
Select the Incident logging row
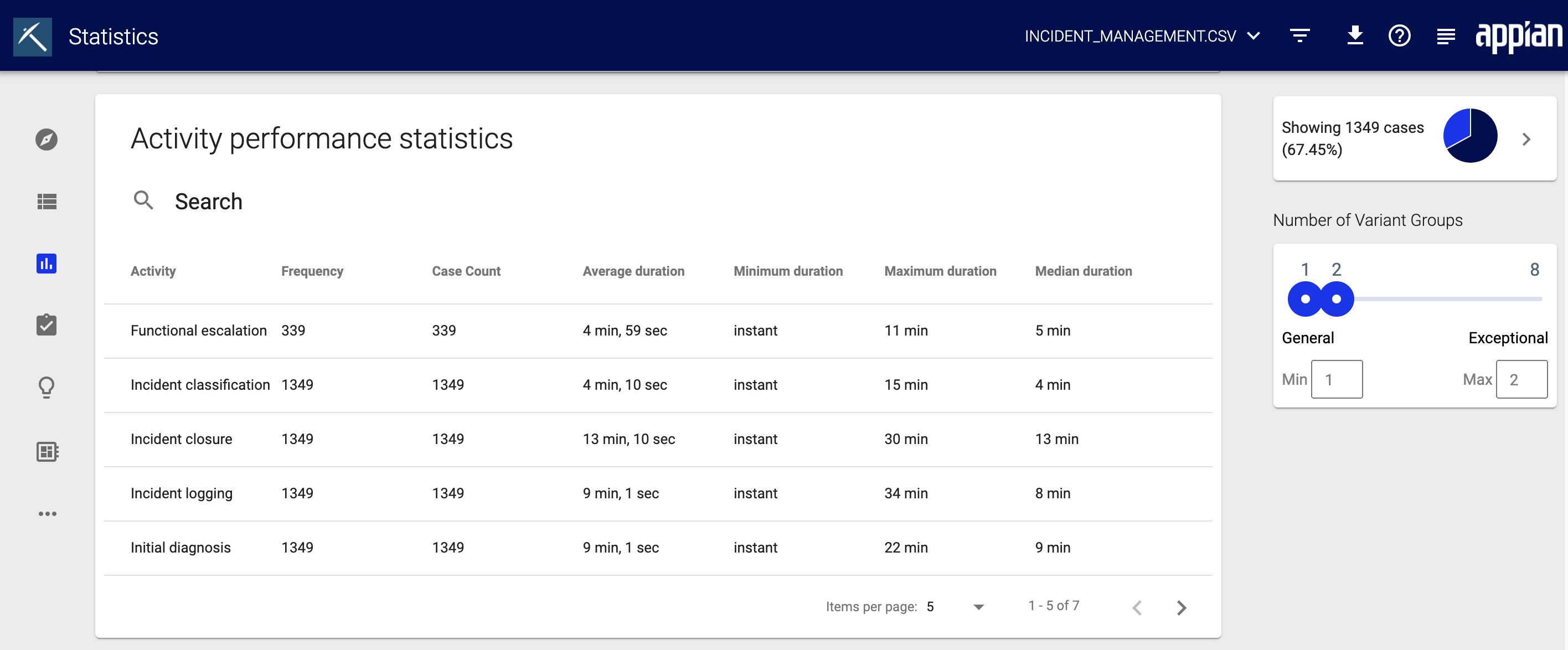pos(658,493)
